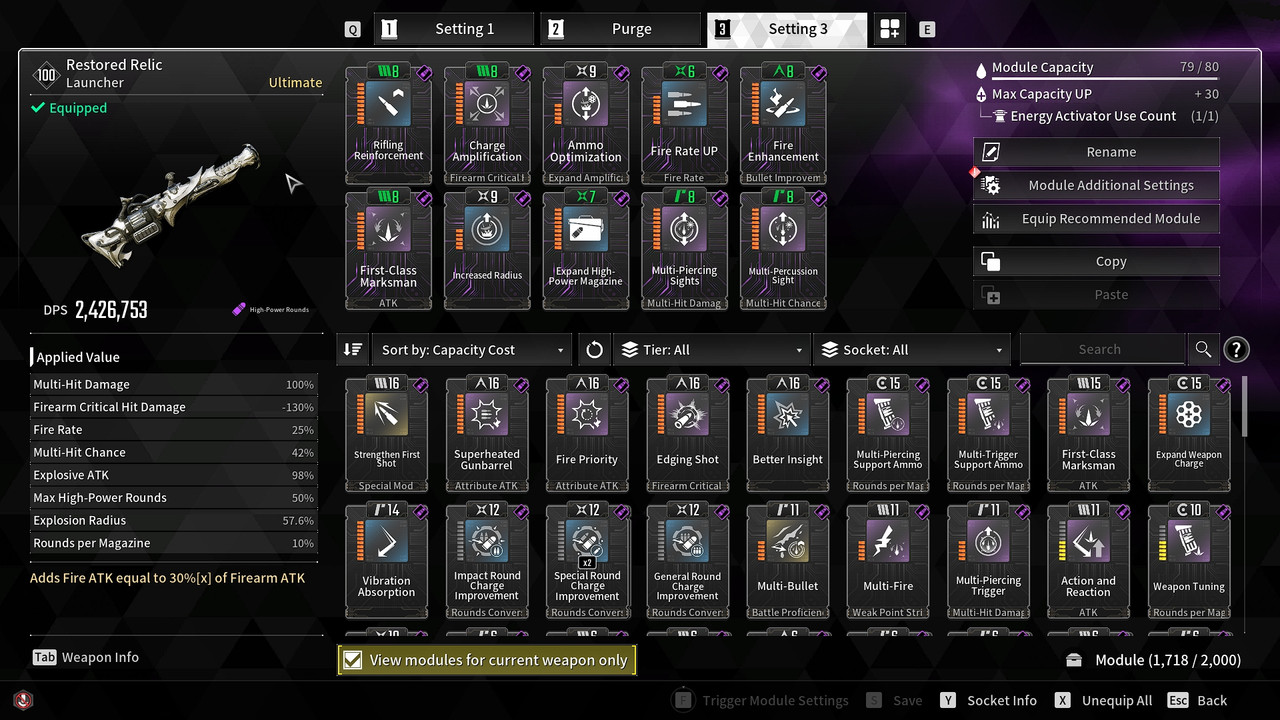Click the add new setting preset icon

[890, 29]
